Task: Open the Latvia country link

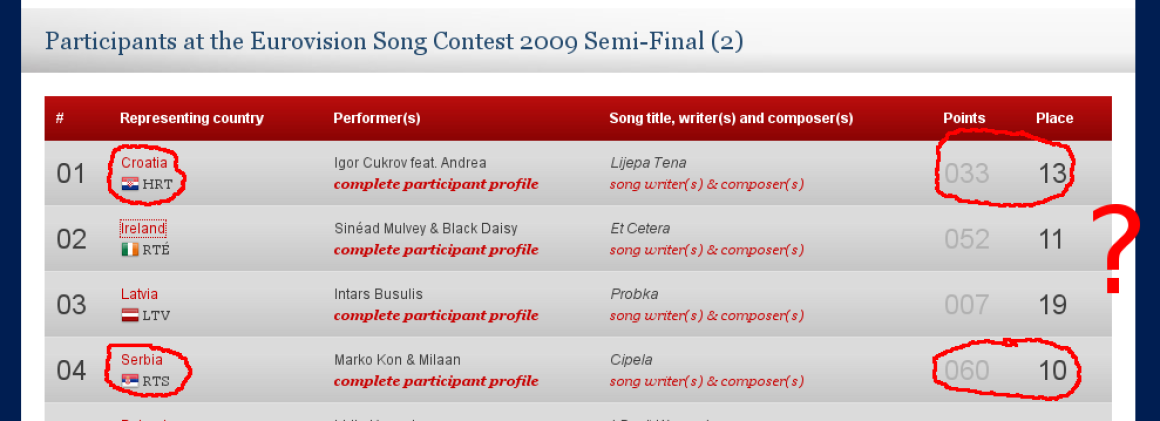Action: coord(139,294)
